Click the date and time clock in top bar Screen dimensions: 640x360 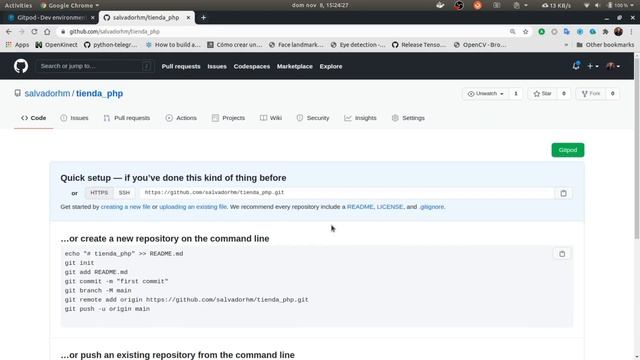pyautogui.click(x=320, y=5)
